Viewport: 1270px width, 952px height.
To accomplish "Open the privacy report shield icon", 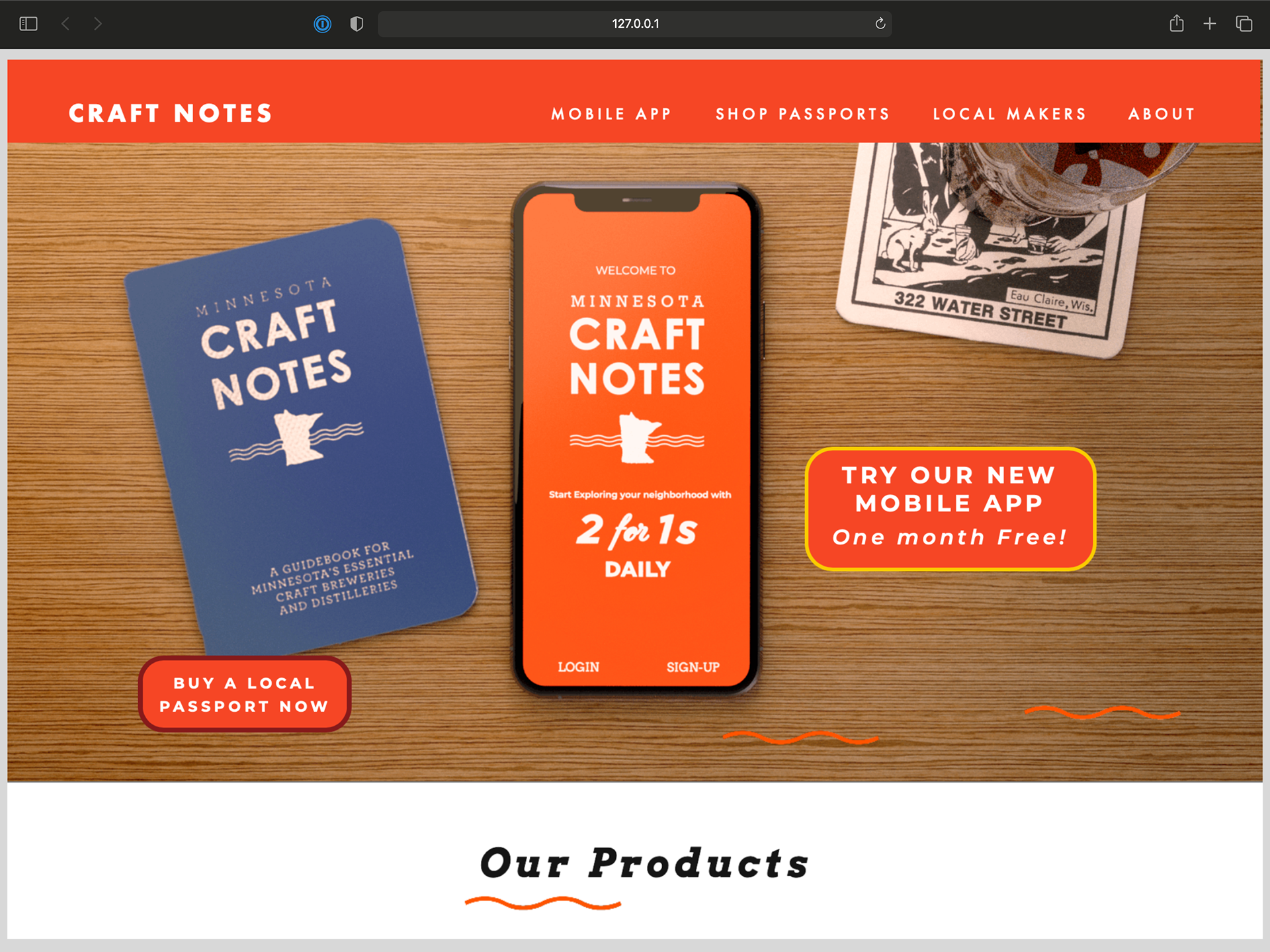I will (357, 24).
